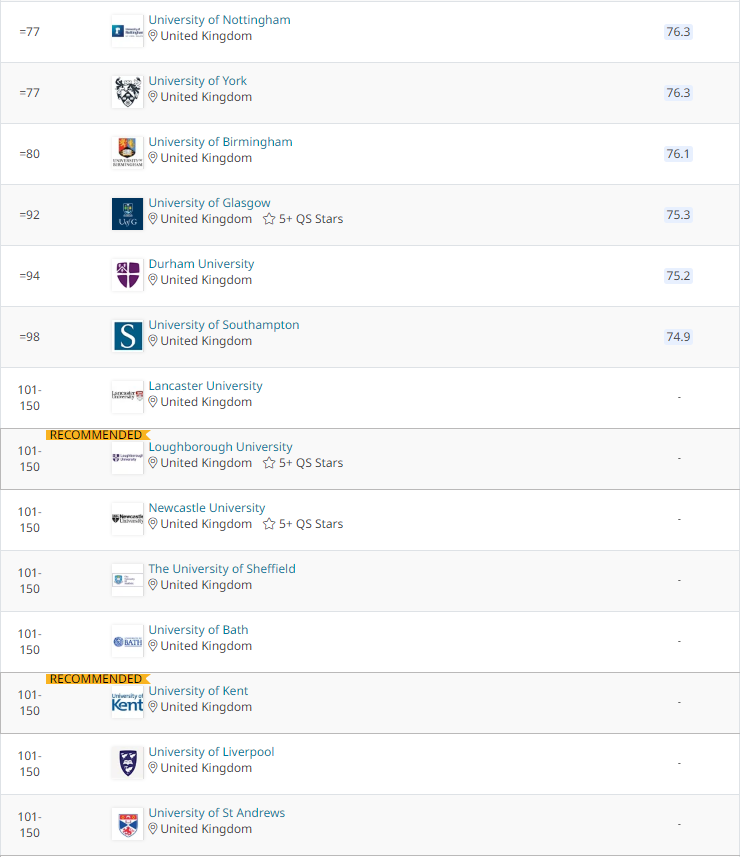Click 'United Kingdom' under University of Liverpool
Image resolution: width=740 pixels, height=857 pixels.
[x=206, y=768]
